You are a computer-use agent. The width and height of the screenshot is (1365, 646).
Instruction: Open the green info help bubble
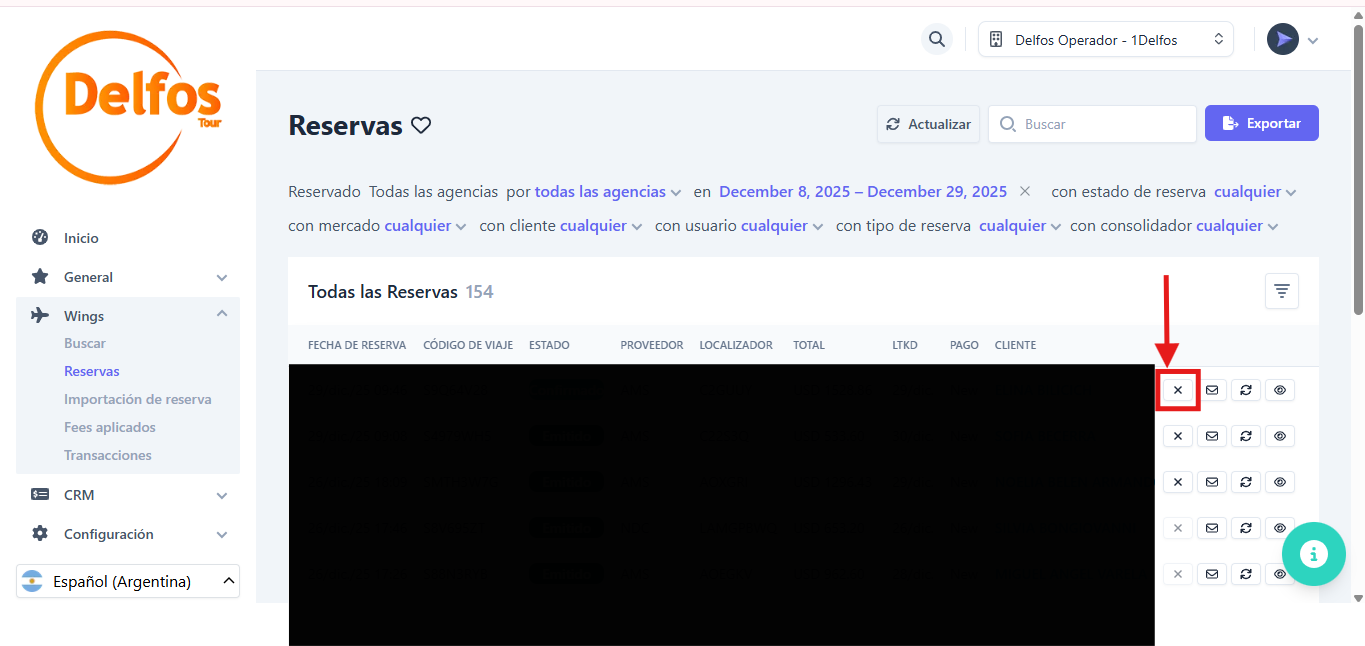point(1313,553)
